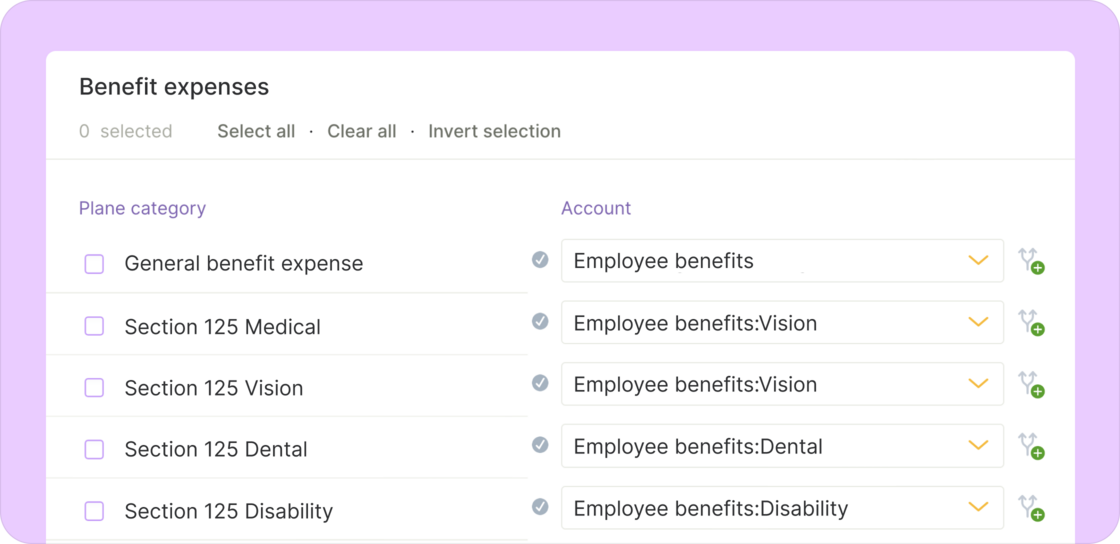Image resolution: width=1120 pixels, height=544 pixels.
Task: Click split icon in Section 125 Vision row
Action: point(1031,385)
